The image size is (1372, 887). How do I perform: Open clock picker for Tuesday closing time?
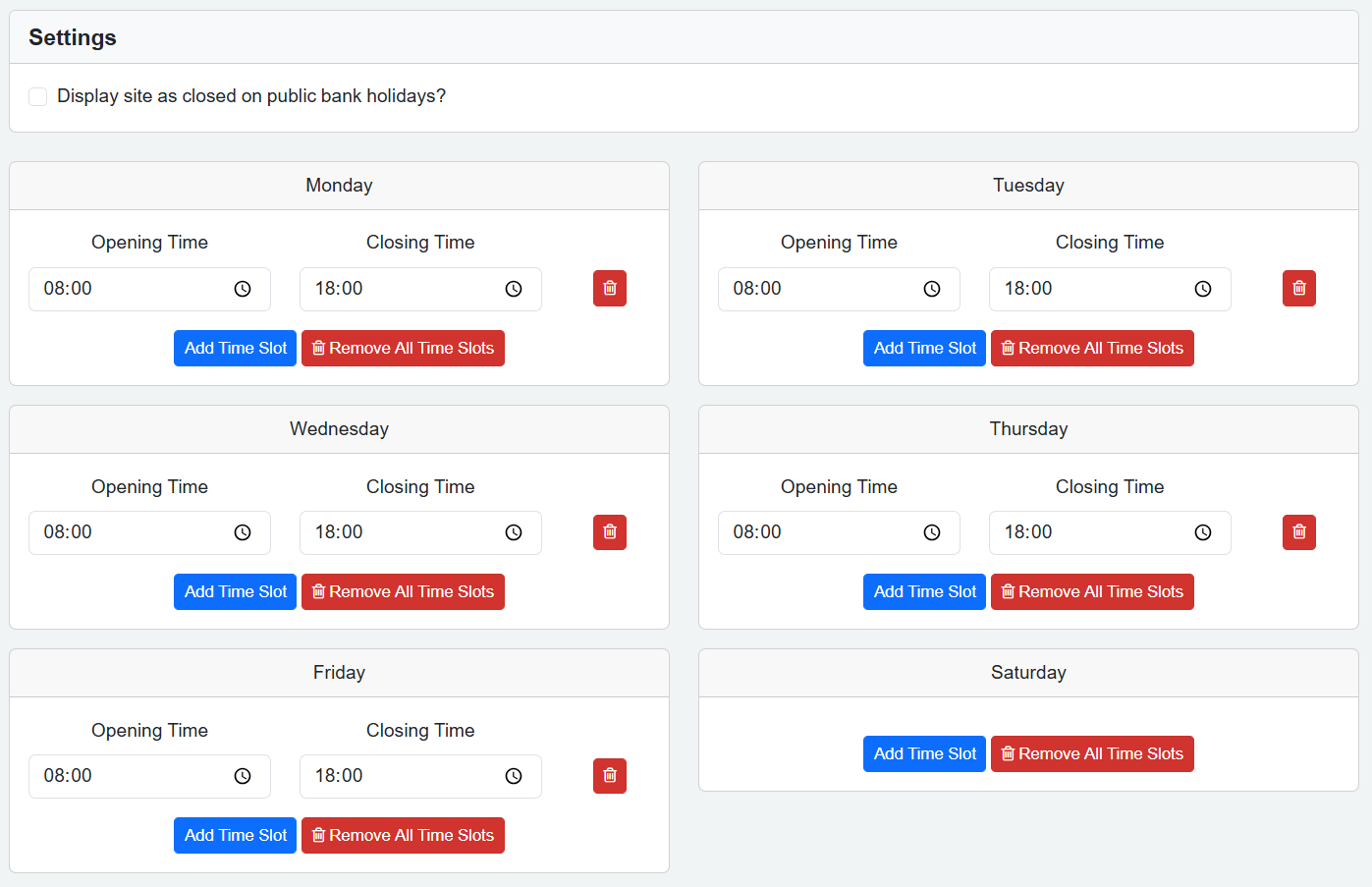1202,289
